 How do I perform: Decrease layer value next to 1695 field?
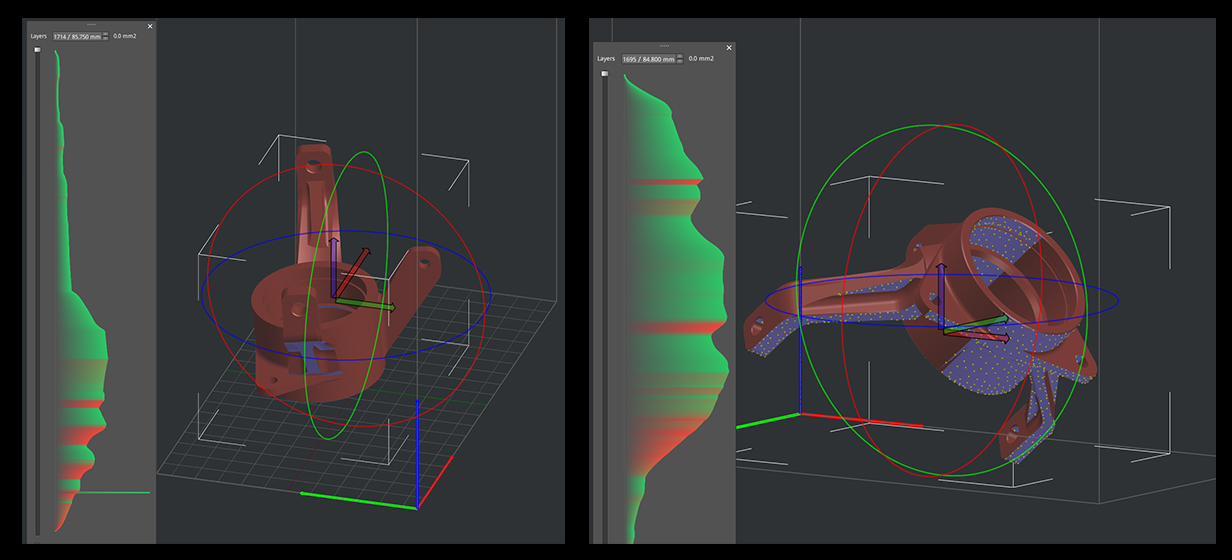pyautogui.click(x=679, y=62)
